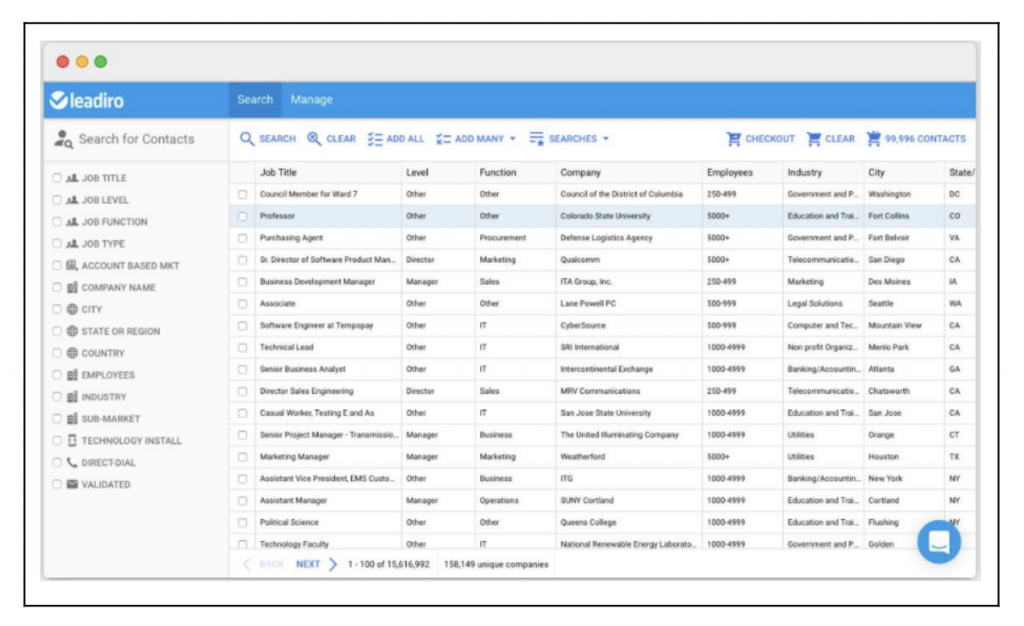Sort by the Company column header
Image resolution: width=1024 pixels, height=626 pixels.
point(581,172)
